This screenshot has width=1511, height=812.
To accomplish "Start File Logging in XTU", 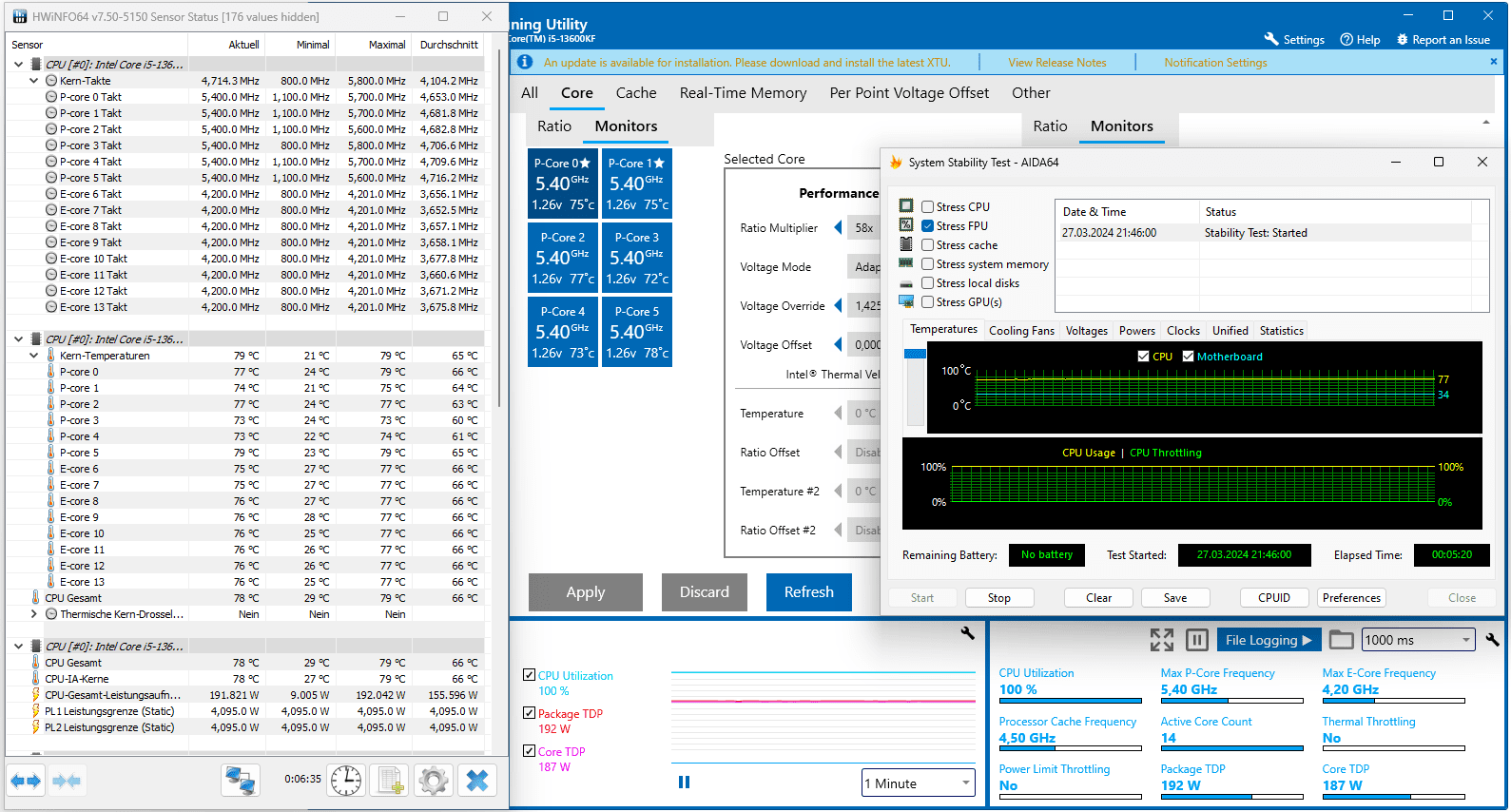I will (1269, 640).
